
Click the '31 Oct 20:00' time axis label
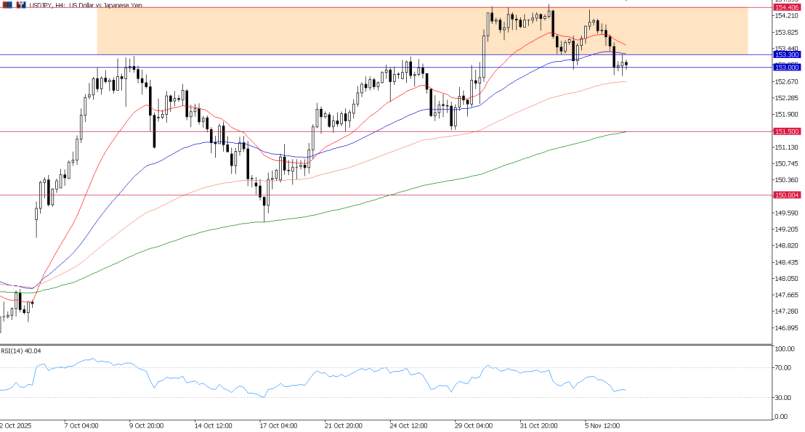point(539,426)
